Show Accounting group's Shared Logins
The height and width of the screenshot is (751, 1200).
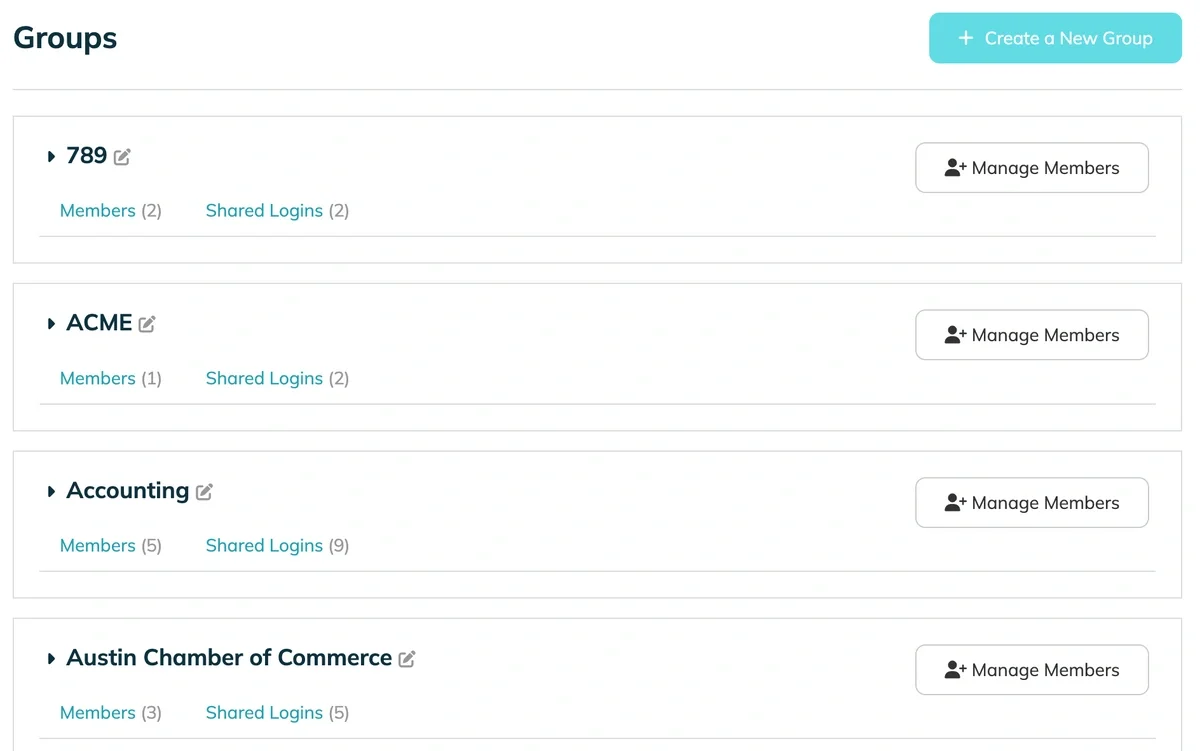click(x=264, y=546)
